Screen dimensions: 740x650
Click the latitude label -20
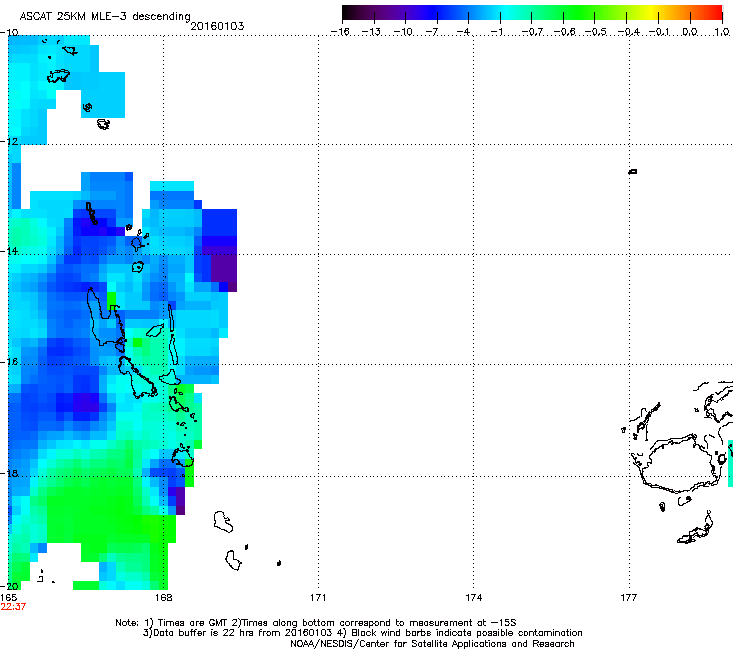8,586
